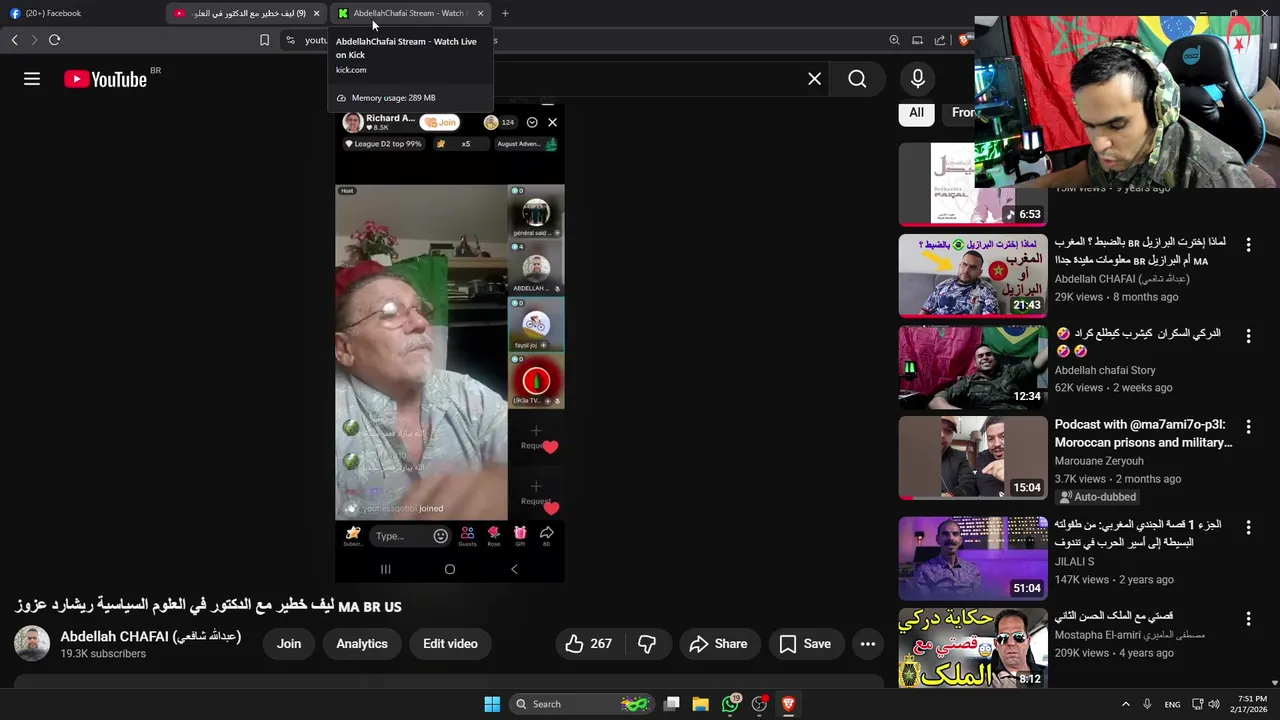Open the 15:04 podcast video thumbnail
1280x720 pixels.
973,458
